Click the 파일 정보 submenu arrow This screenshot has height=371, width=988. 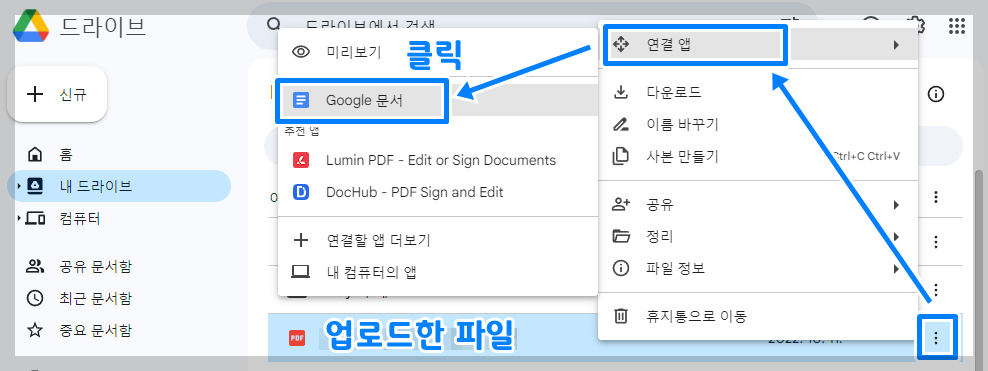point(896,269)
